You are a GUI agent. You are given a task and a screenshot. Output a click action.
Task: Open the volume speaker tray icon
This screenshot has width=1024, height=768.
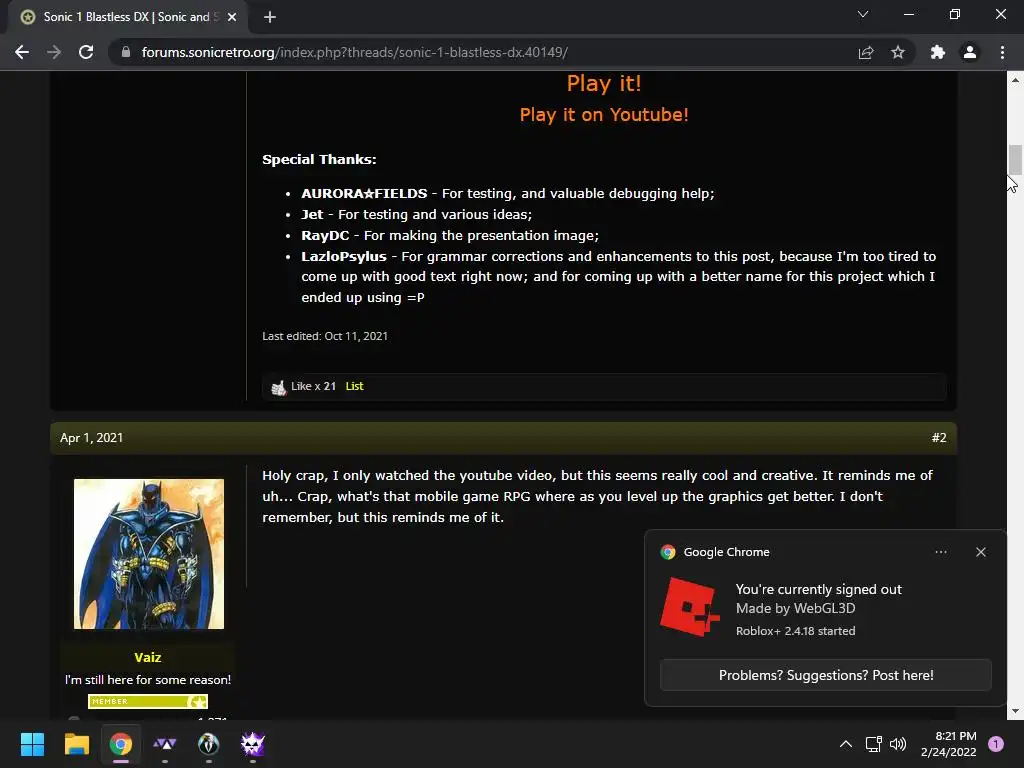coord(898,744)
